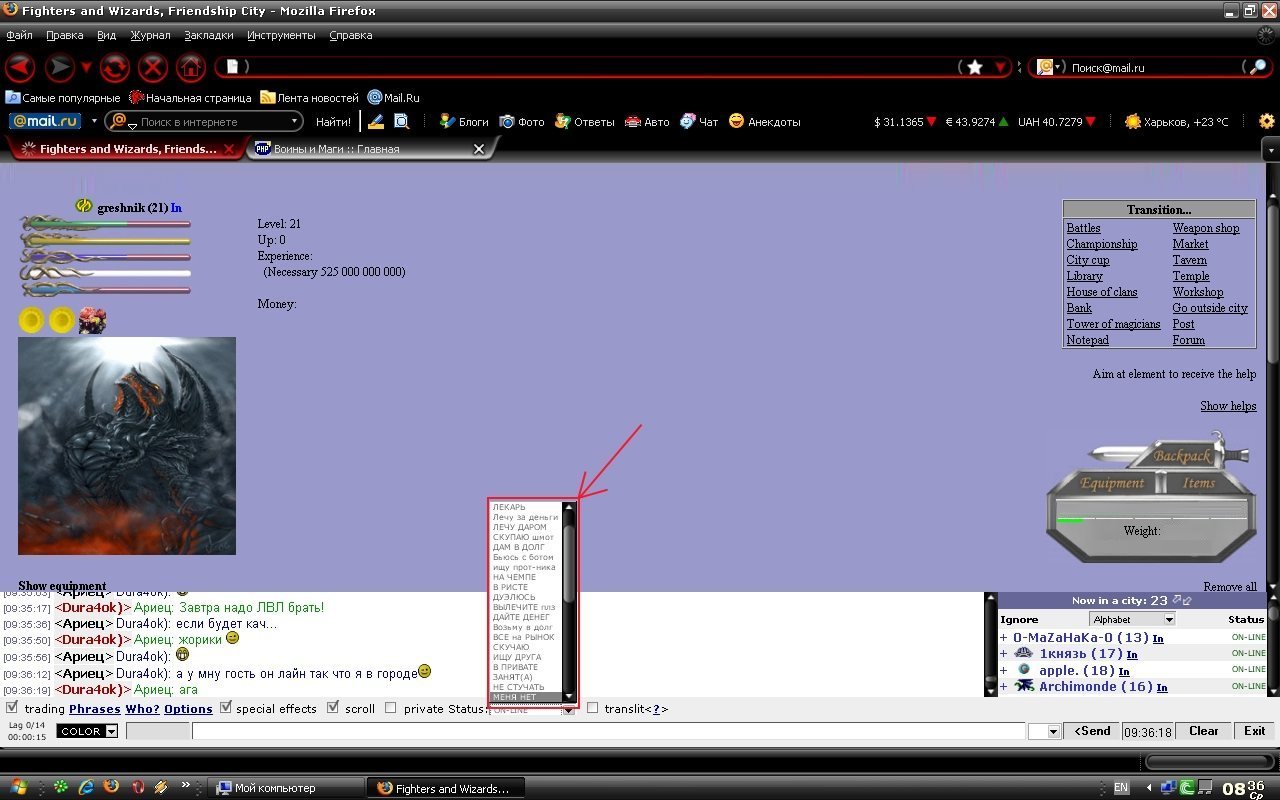Select ЛЕЧУ ДАРОМ status option
1280x800 pixels.
click(520, 527)
